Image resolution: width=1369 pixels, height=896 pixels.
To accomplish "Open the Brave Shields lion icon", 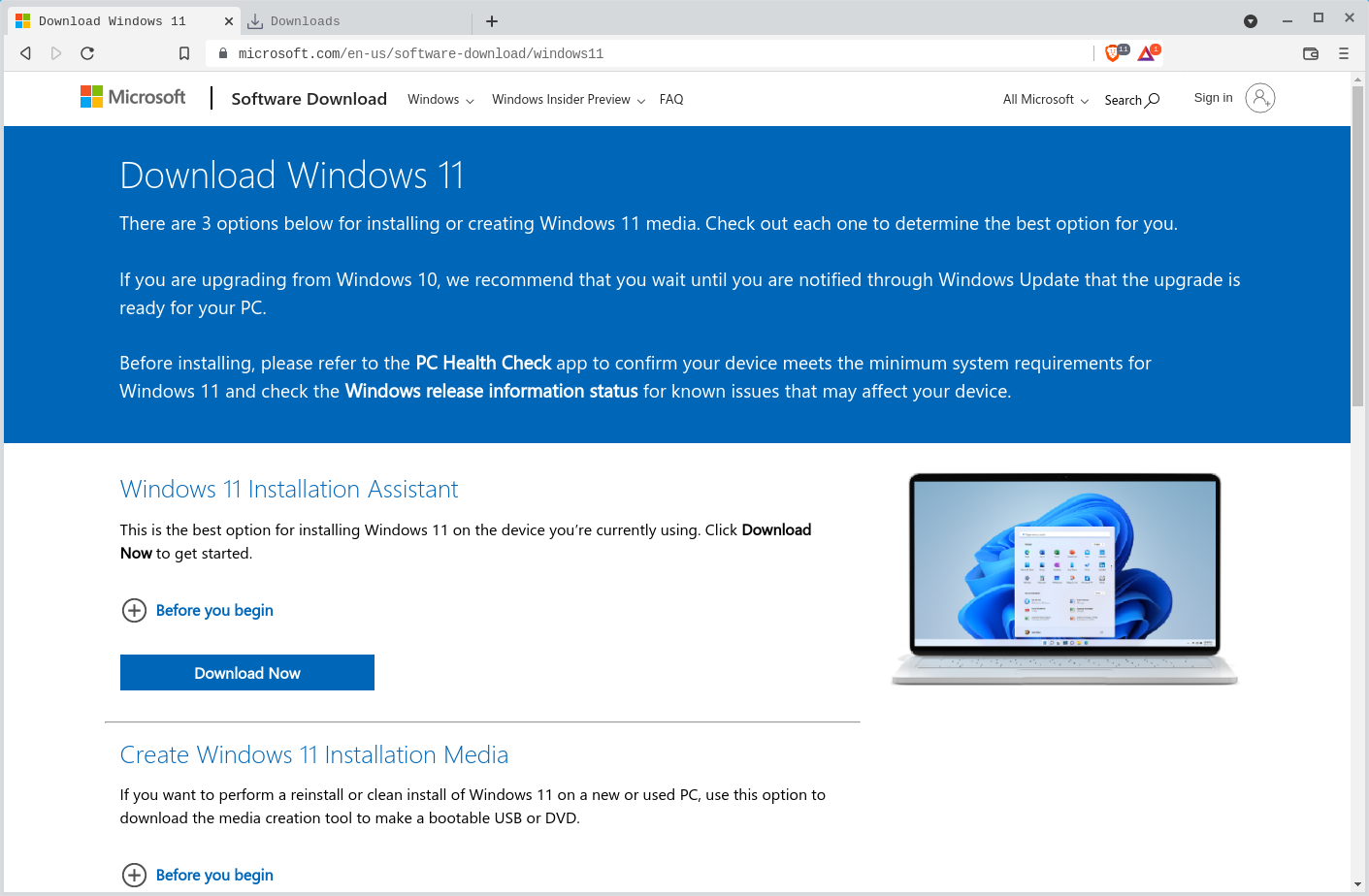I will pyautogui.click(x=1113, y=53).
